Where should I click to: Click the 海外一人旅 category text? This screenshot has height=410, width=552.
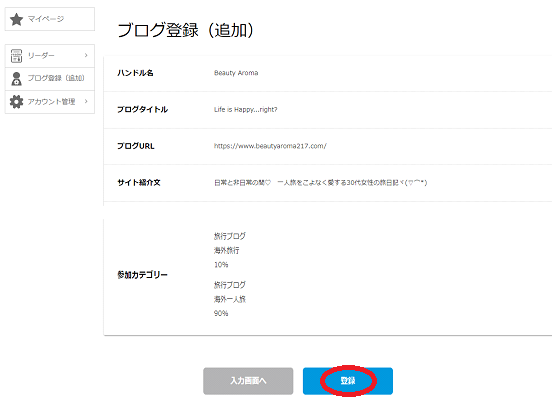(230, 299)
